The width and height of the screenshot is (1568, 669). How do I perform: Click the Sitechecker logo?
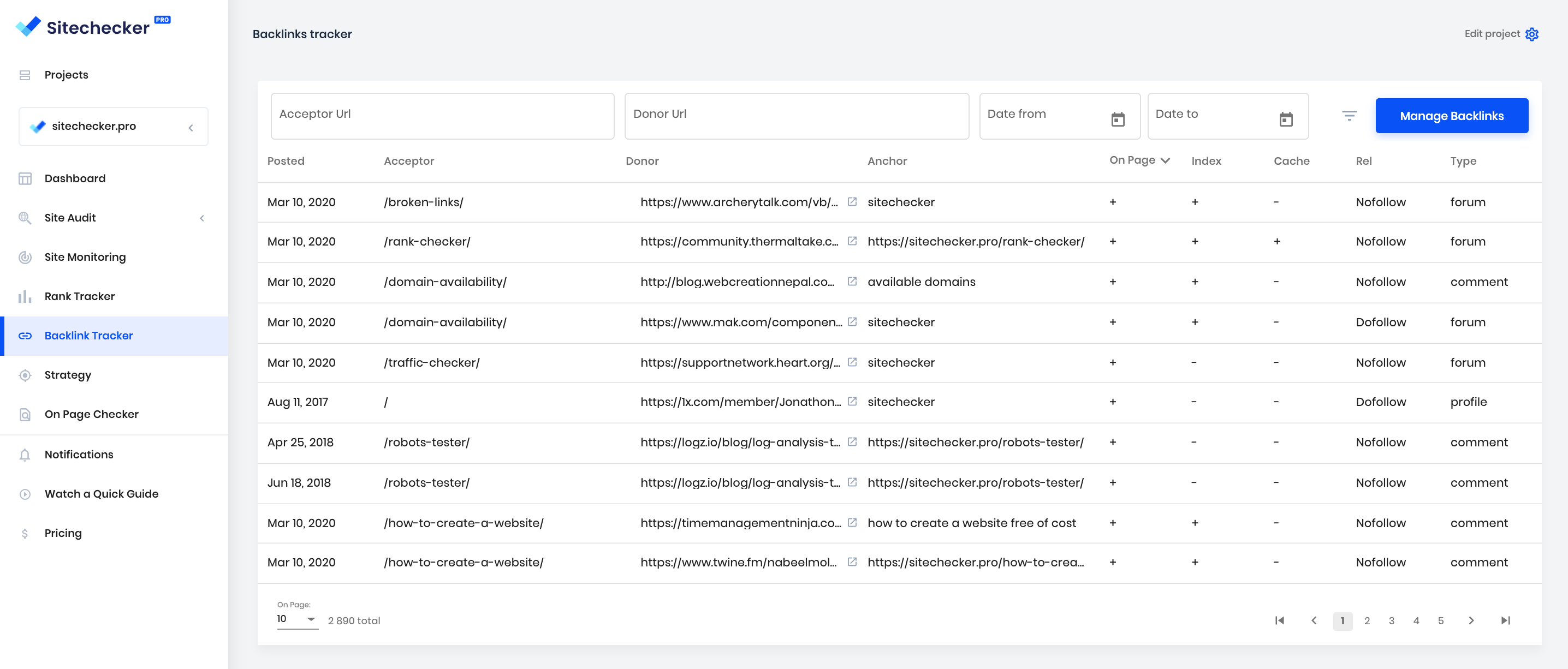pyautogui.click(x=92, y=27)
